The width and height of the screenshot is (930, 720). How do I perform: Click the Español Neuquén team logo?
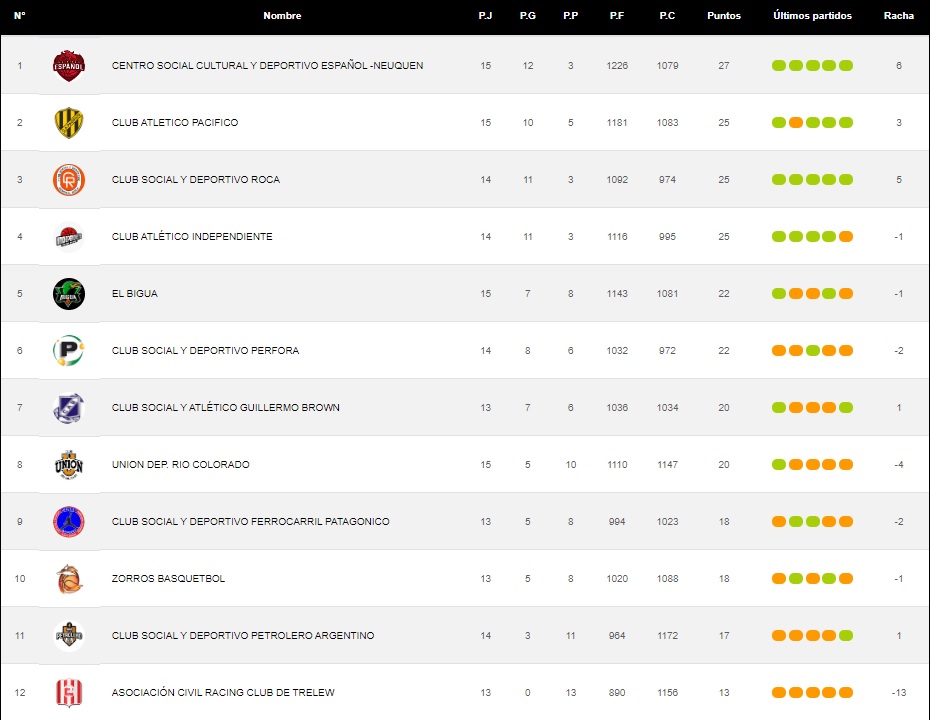68,66
